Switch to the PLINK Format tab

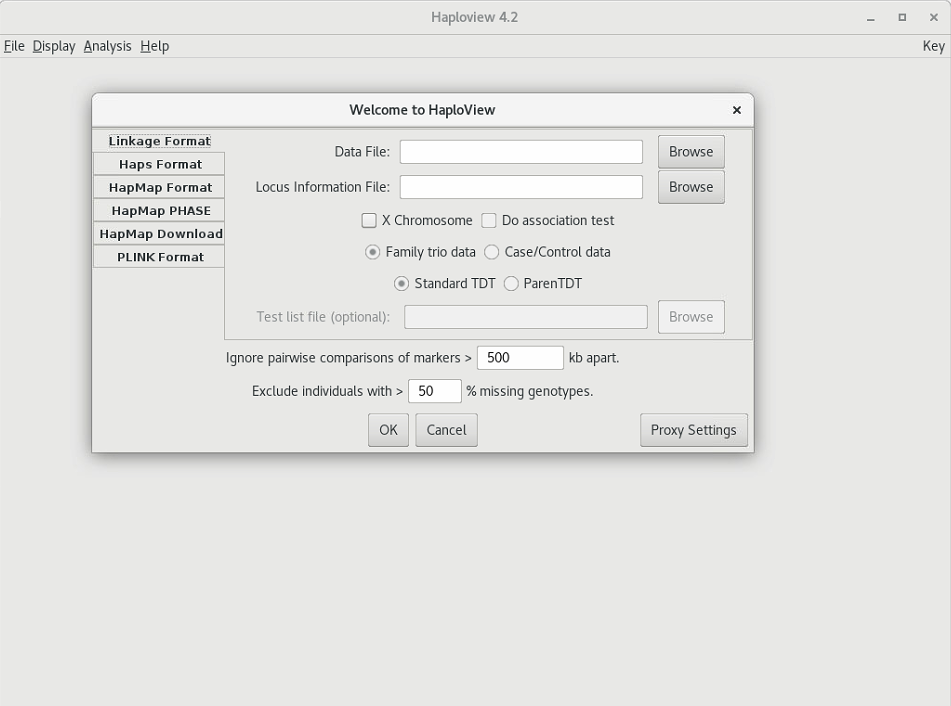tap(160, 257)
